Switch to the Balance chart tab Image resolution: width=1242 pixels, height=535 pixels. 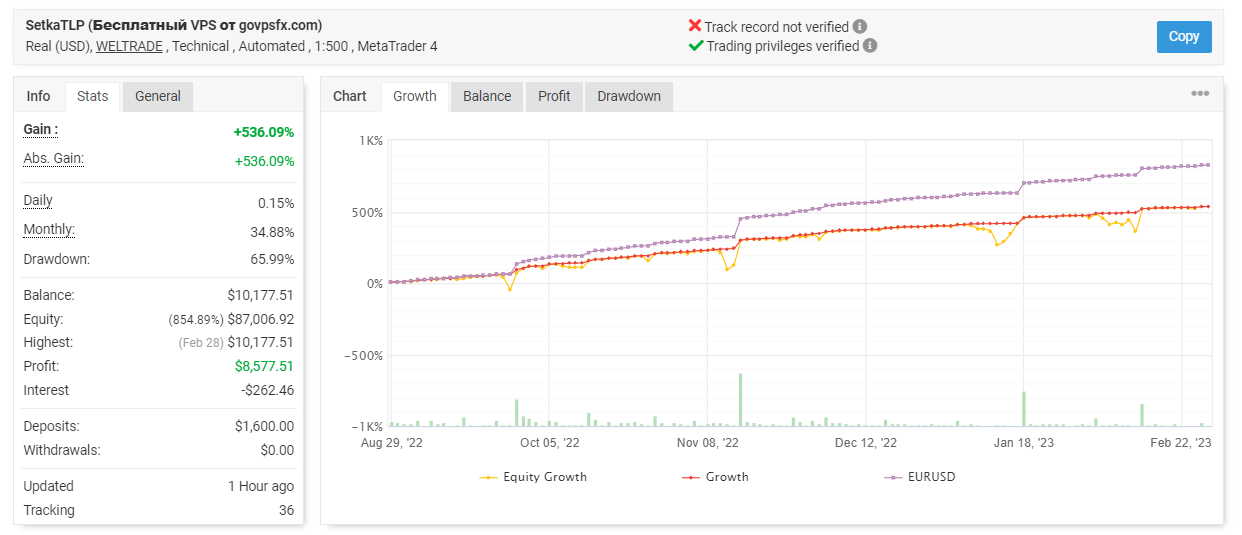pos(487,96)
